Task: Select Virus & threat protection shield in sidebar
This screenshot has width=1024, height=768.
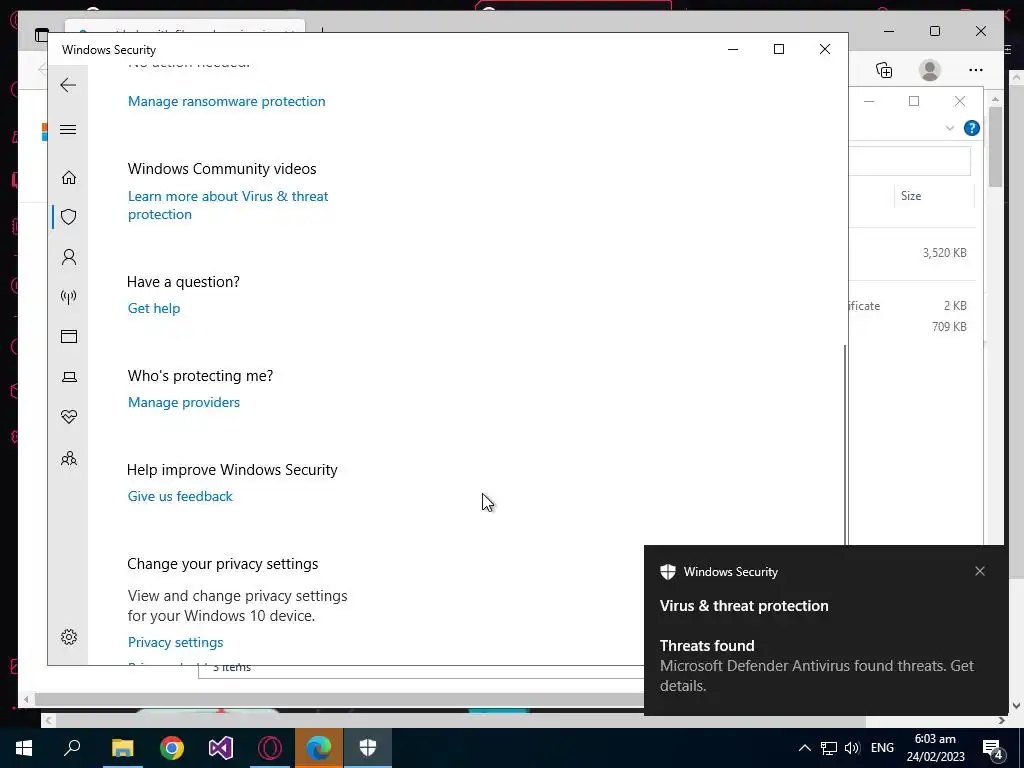Action: [x=69, y=217]
